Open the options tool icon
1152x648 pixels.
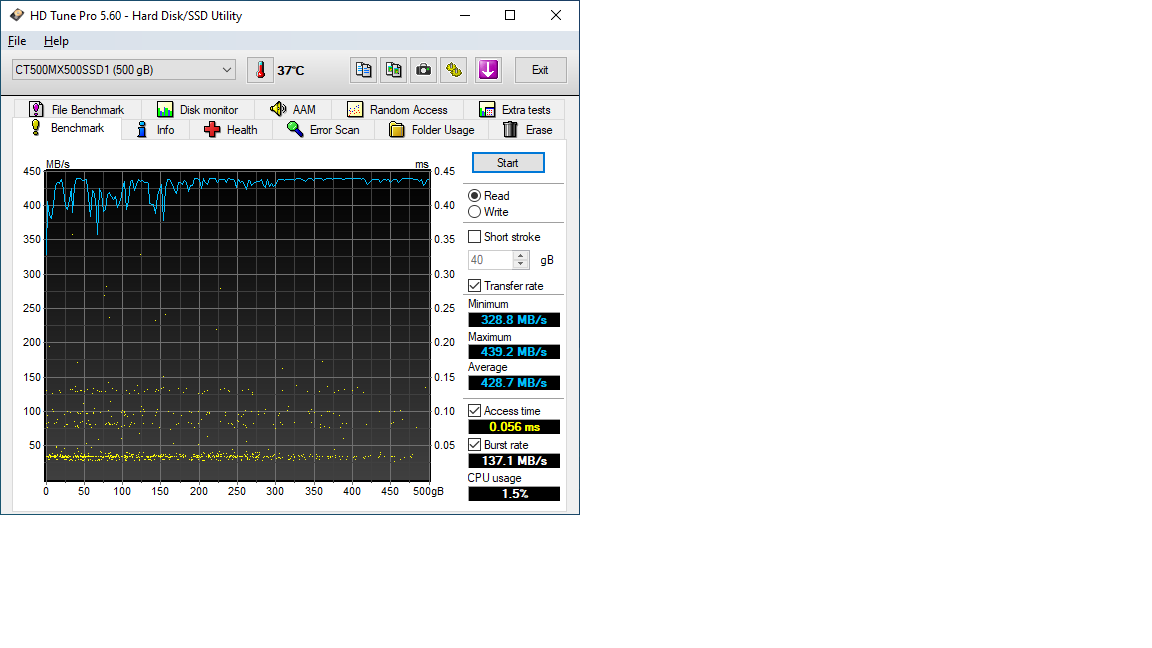[454, 70]
